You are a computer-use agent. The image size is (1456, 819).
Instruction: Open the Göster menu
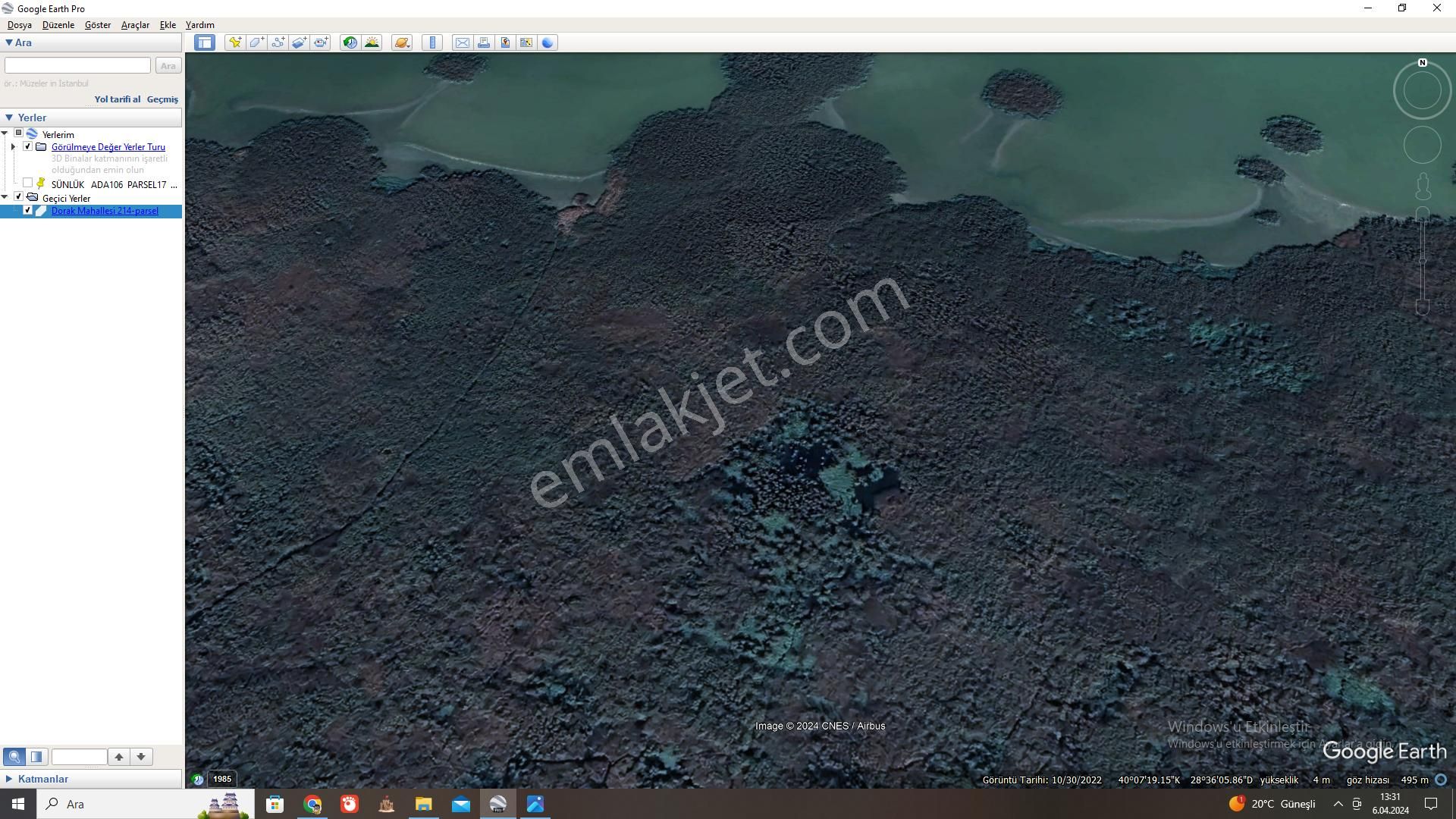[x=98, y=25]
